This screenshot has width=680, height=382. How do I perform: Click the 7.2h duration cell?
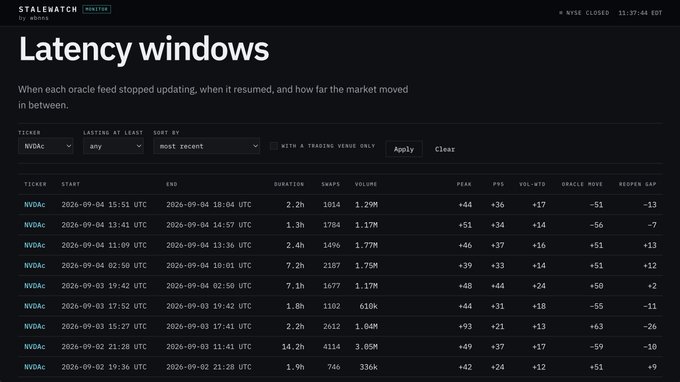click(x=295, y=265)
